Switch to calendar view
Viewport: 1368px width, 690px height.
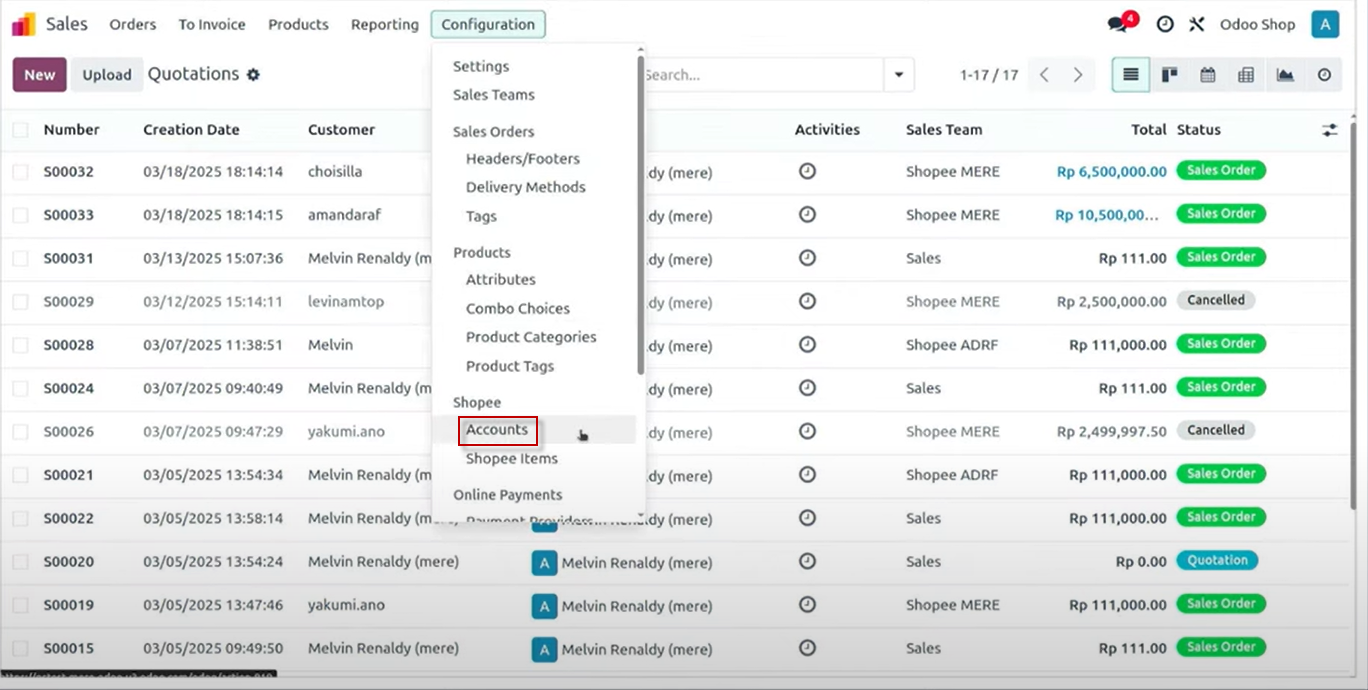[x=1208, y=75]
